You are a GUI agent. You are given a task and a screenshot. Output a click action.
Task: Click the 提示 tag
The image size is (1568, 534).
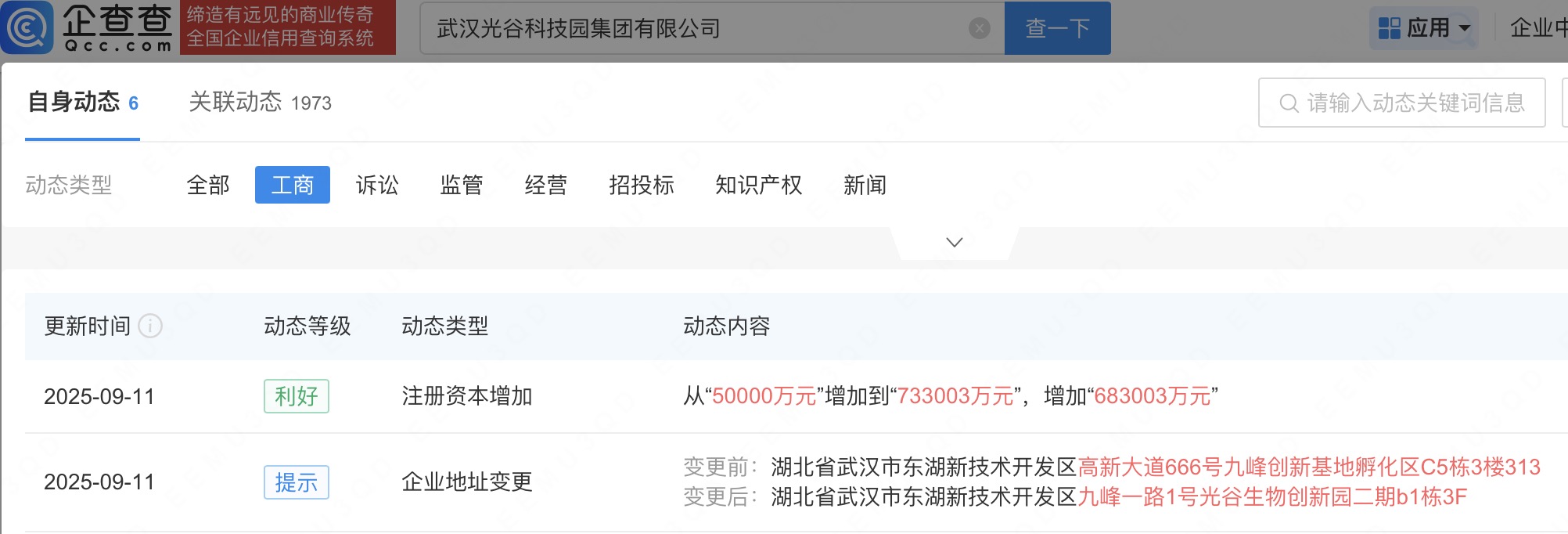click(x=297, y=482)
